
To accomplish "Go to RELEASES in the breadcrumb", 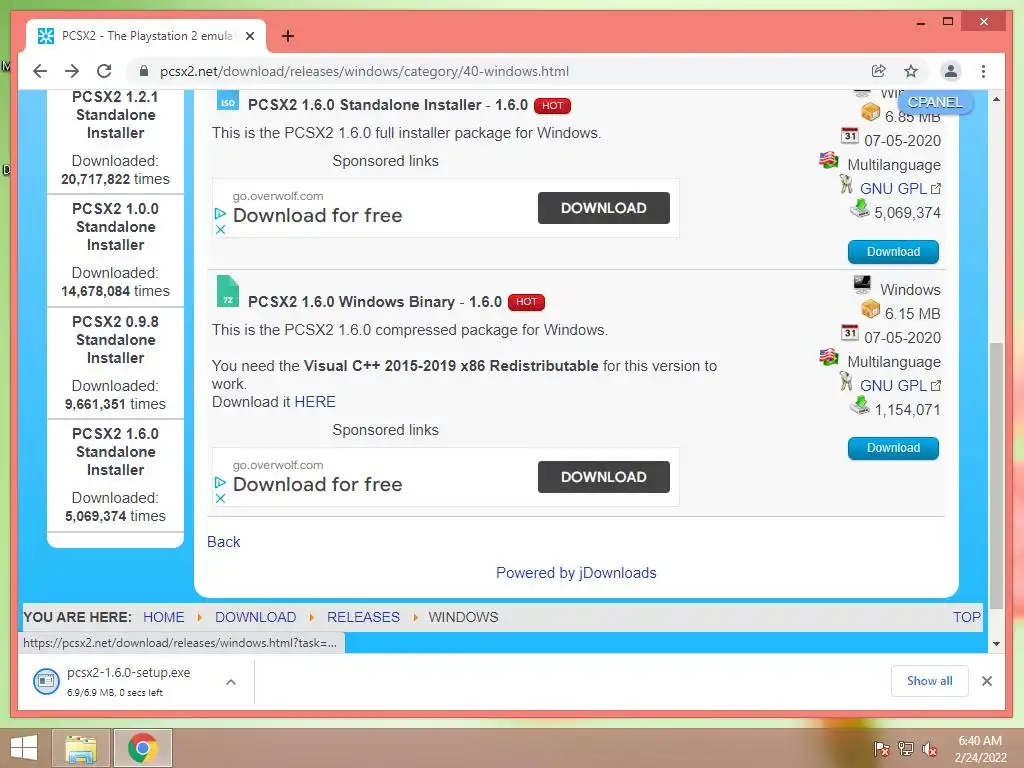I will coord(363,617).
